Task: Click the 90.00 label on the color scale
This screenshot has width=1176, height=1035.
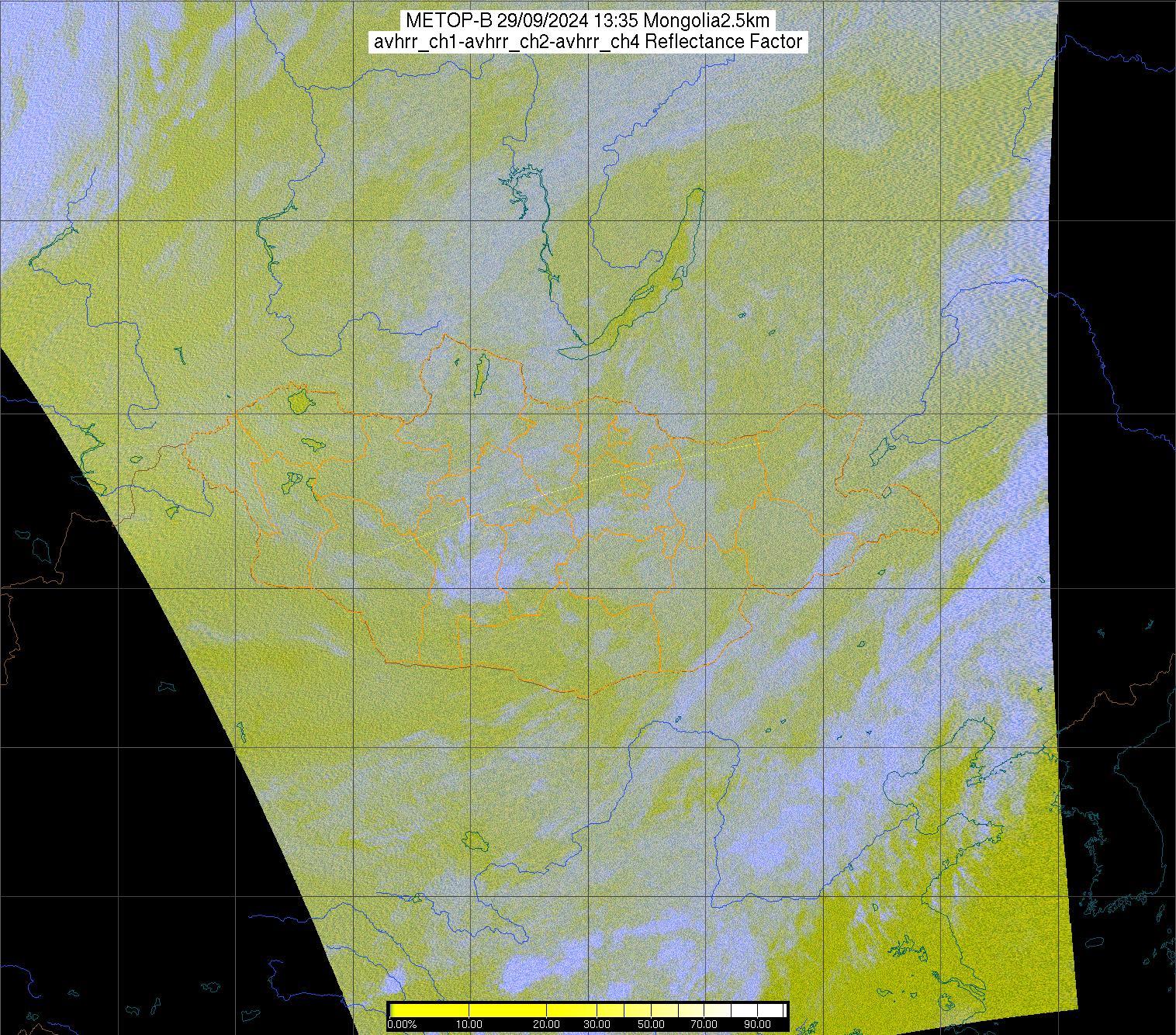Action: tap(758, 1025)
